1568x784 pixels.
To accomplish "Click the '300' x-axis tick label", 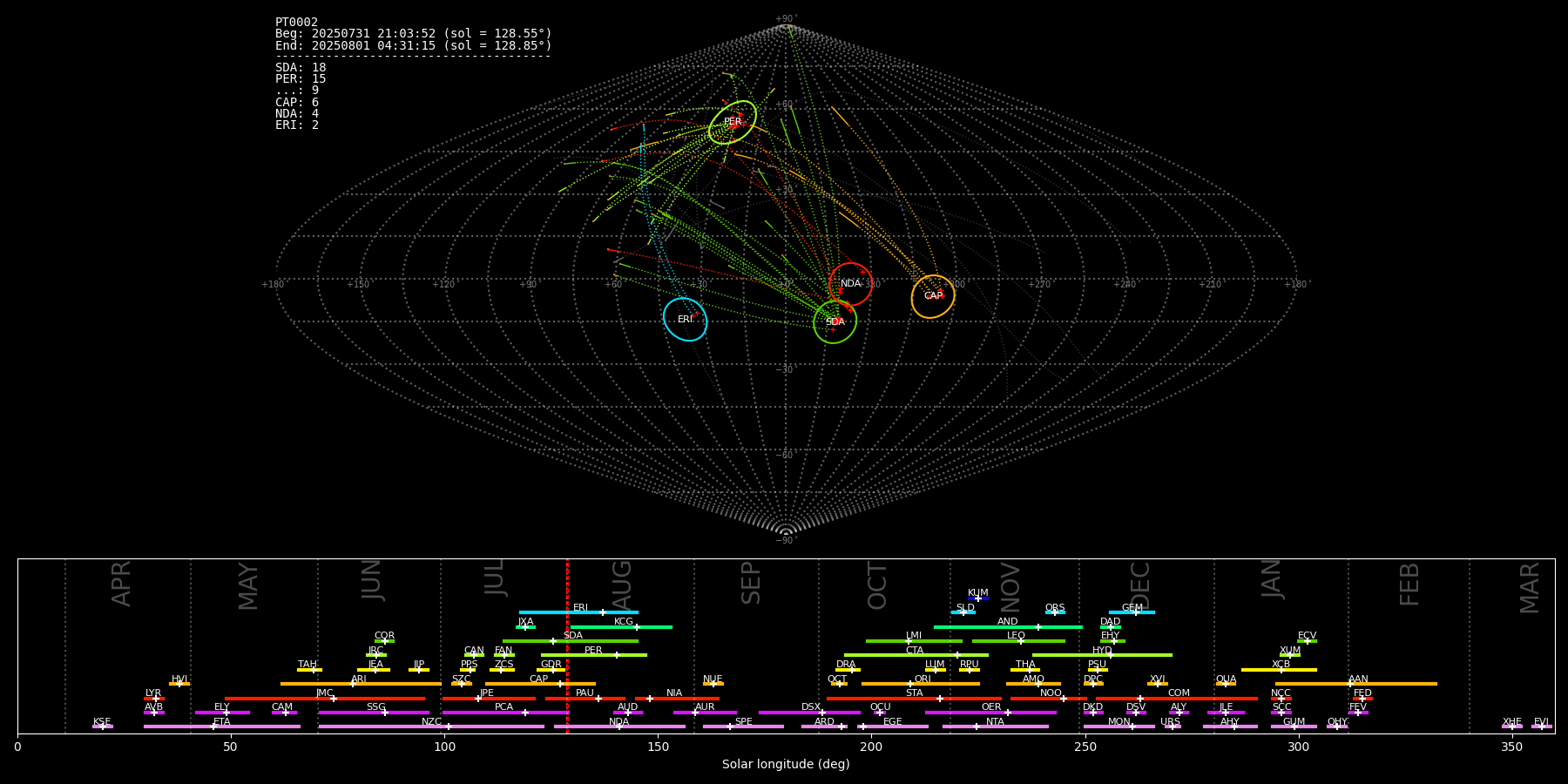I will (1298, 747).
